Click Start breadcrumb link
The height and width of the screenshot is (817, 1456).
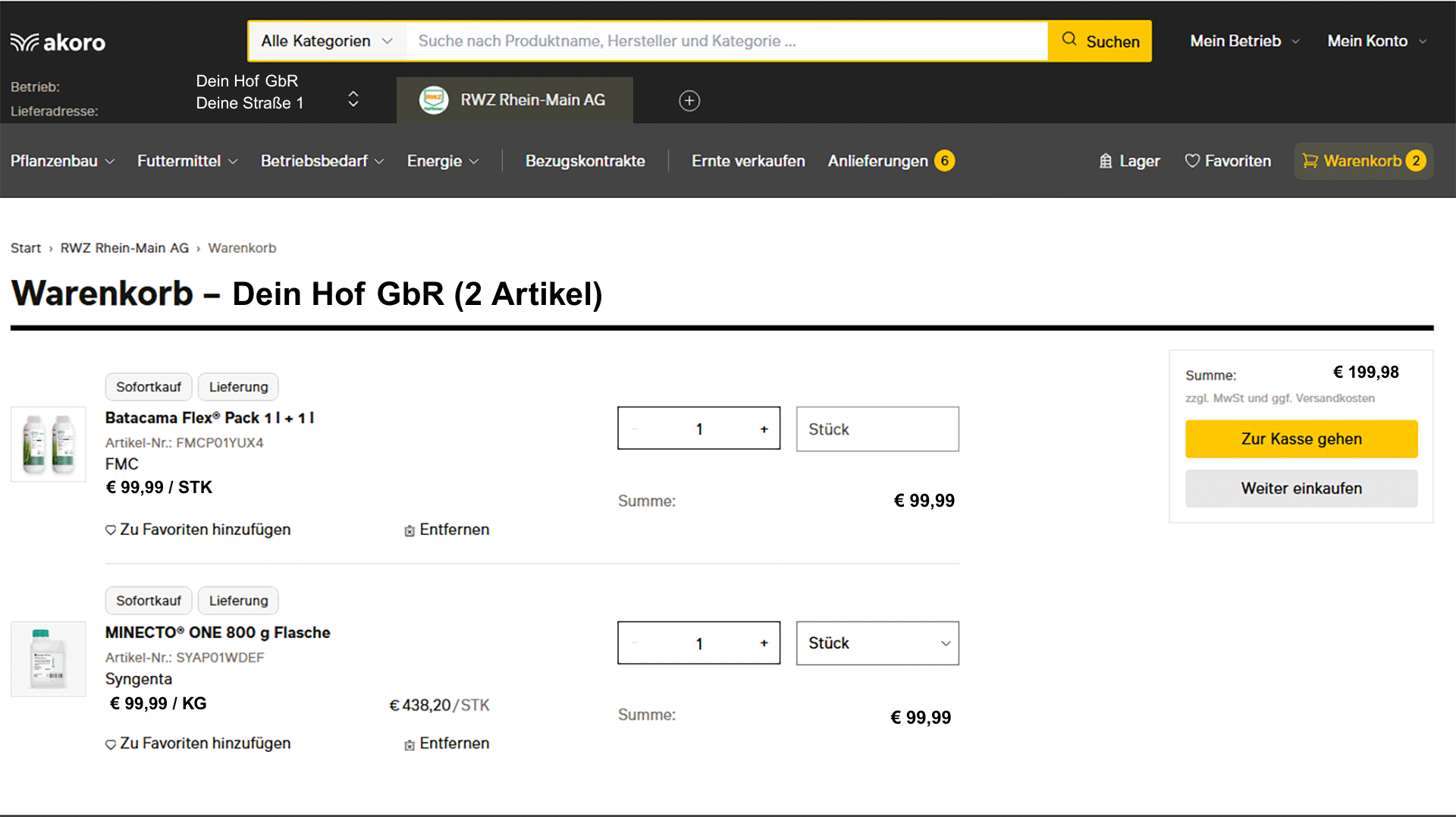click(x=26, y=248)
